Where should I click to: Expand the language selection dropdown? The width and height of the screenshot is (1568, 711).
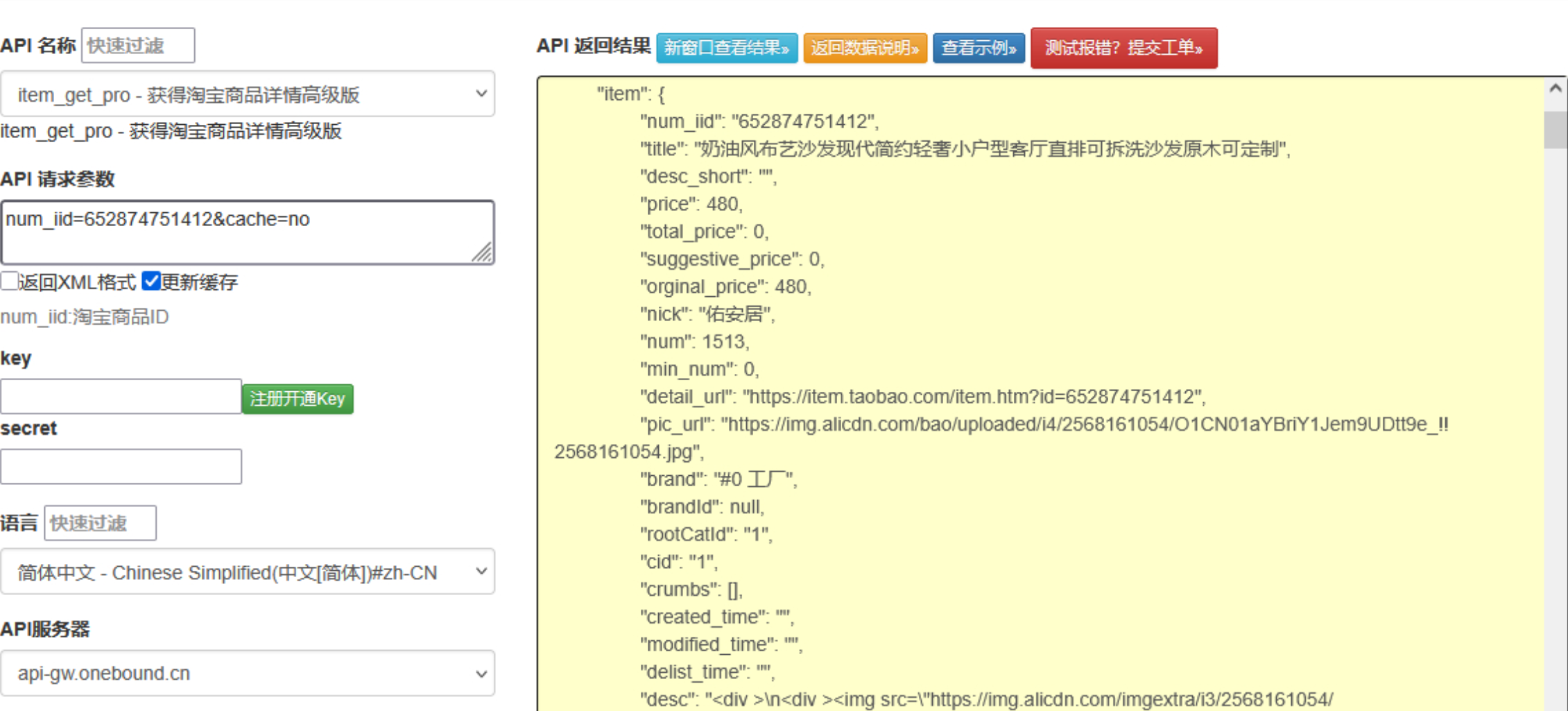(248, 572)
